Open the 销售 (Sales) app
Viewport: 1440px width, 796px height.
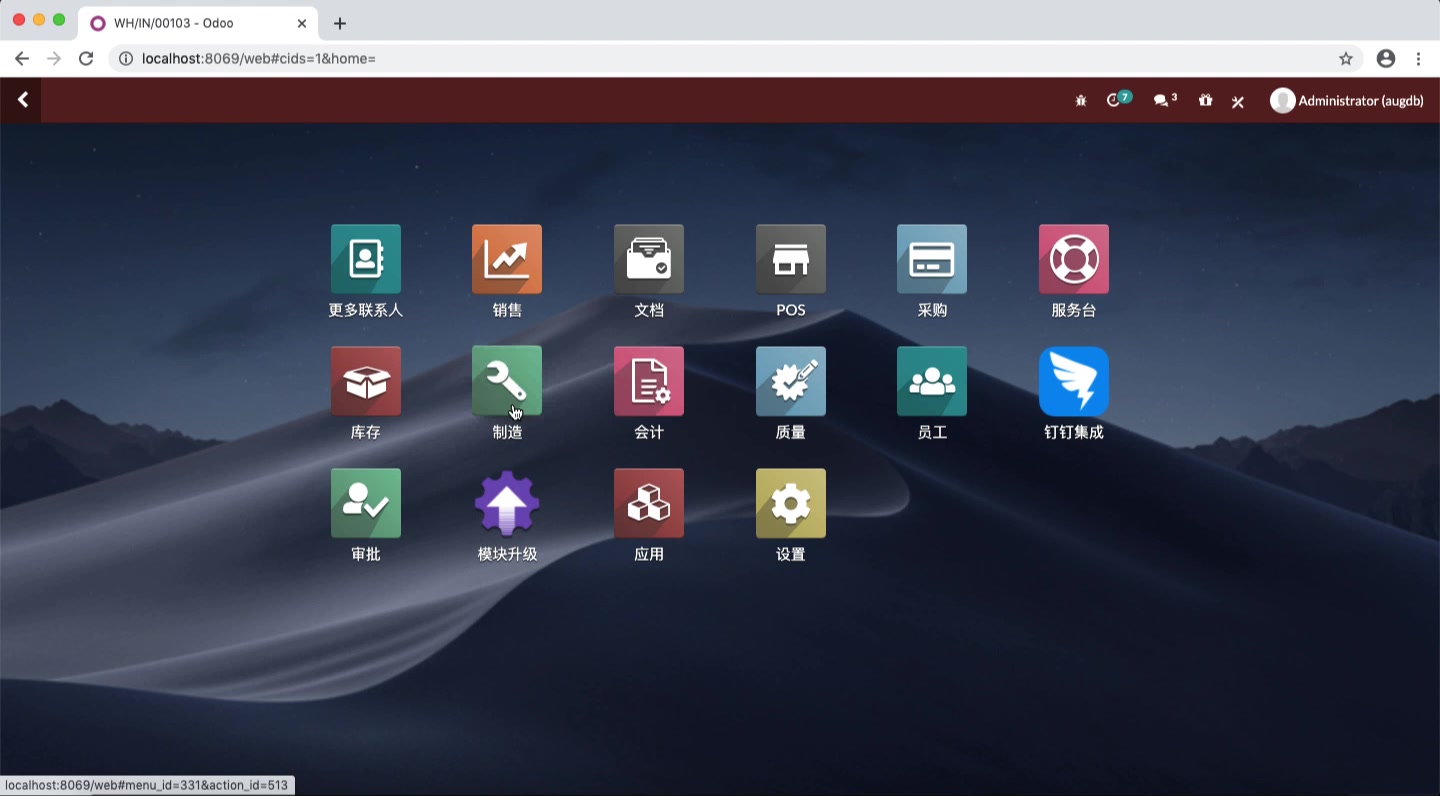(506, 270)
